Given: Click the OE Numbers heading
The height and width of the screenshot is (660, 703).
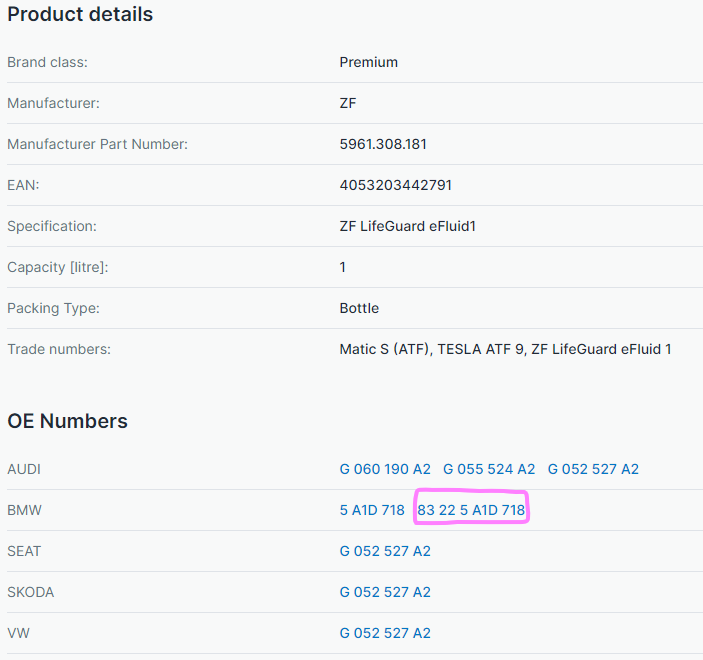Looking at the screenshot, I should pos(68,421).
